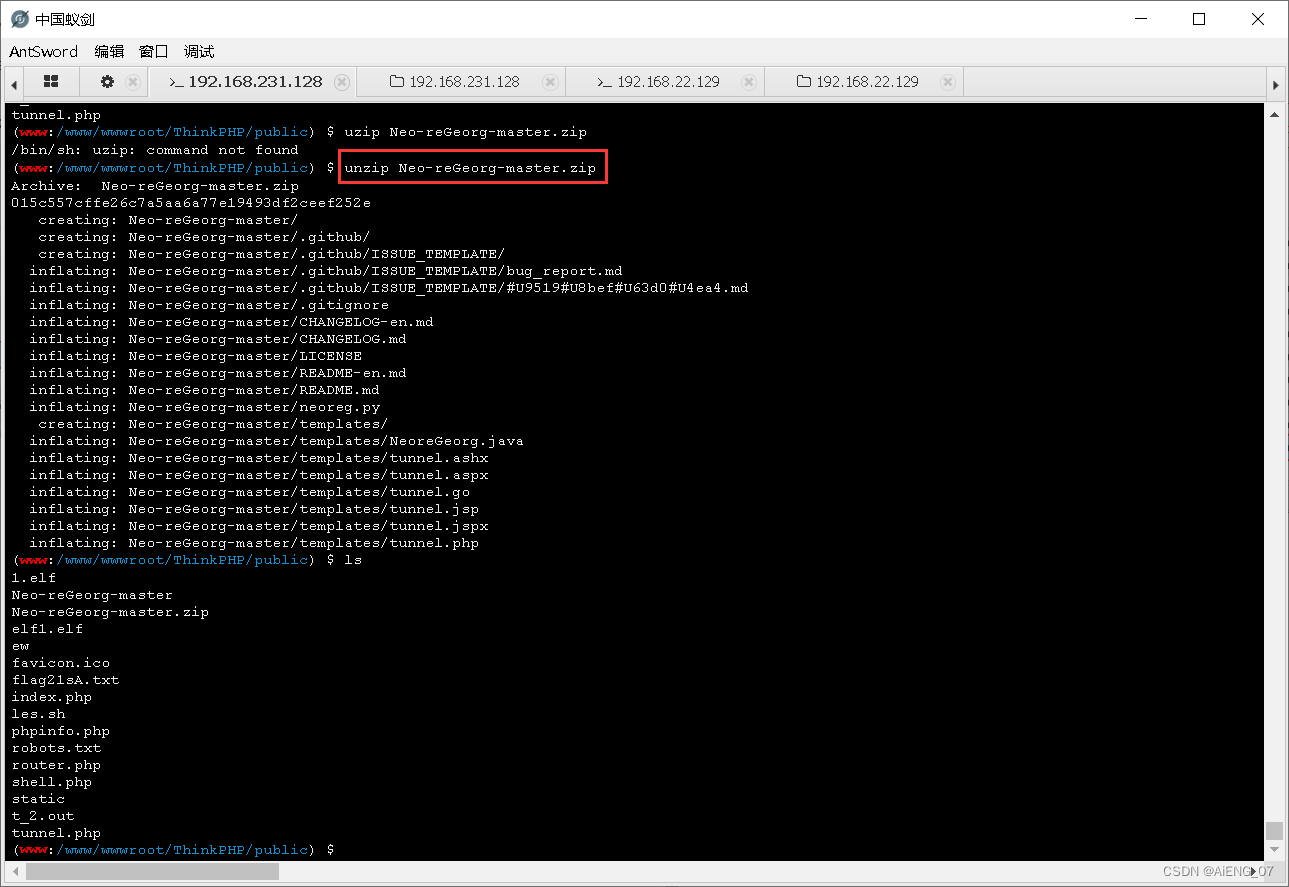The height and width of the screenshot is (887, 1289).
Task: Close the settings gear tab
Action: pyautogui.click(x=132, y=82)
